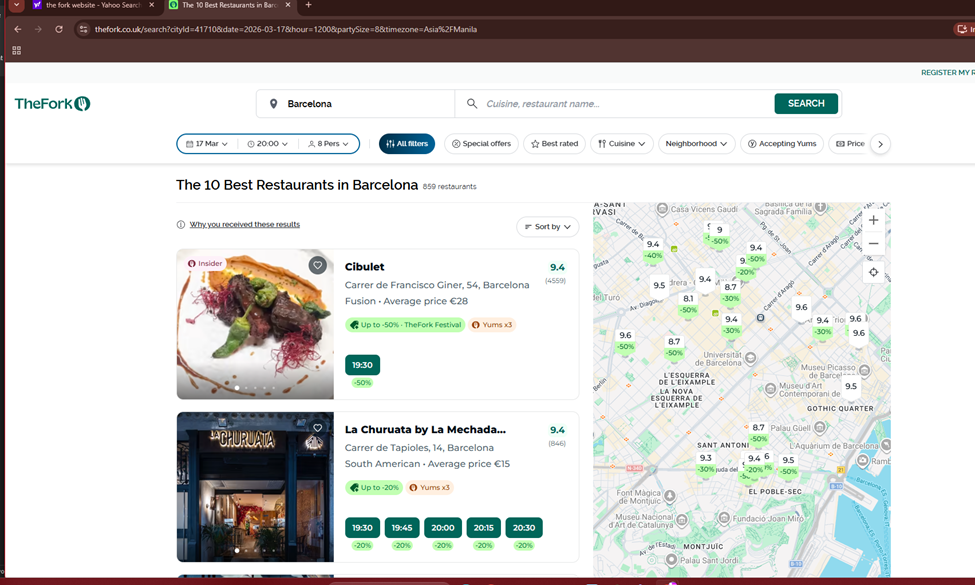Select the 9.5 map pin near Diagonal

(659, 285)
